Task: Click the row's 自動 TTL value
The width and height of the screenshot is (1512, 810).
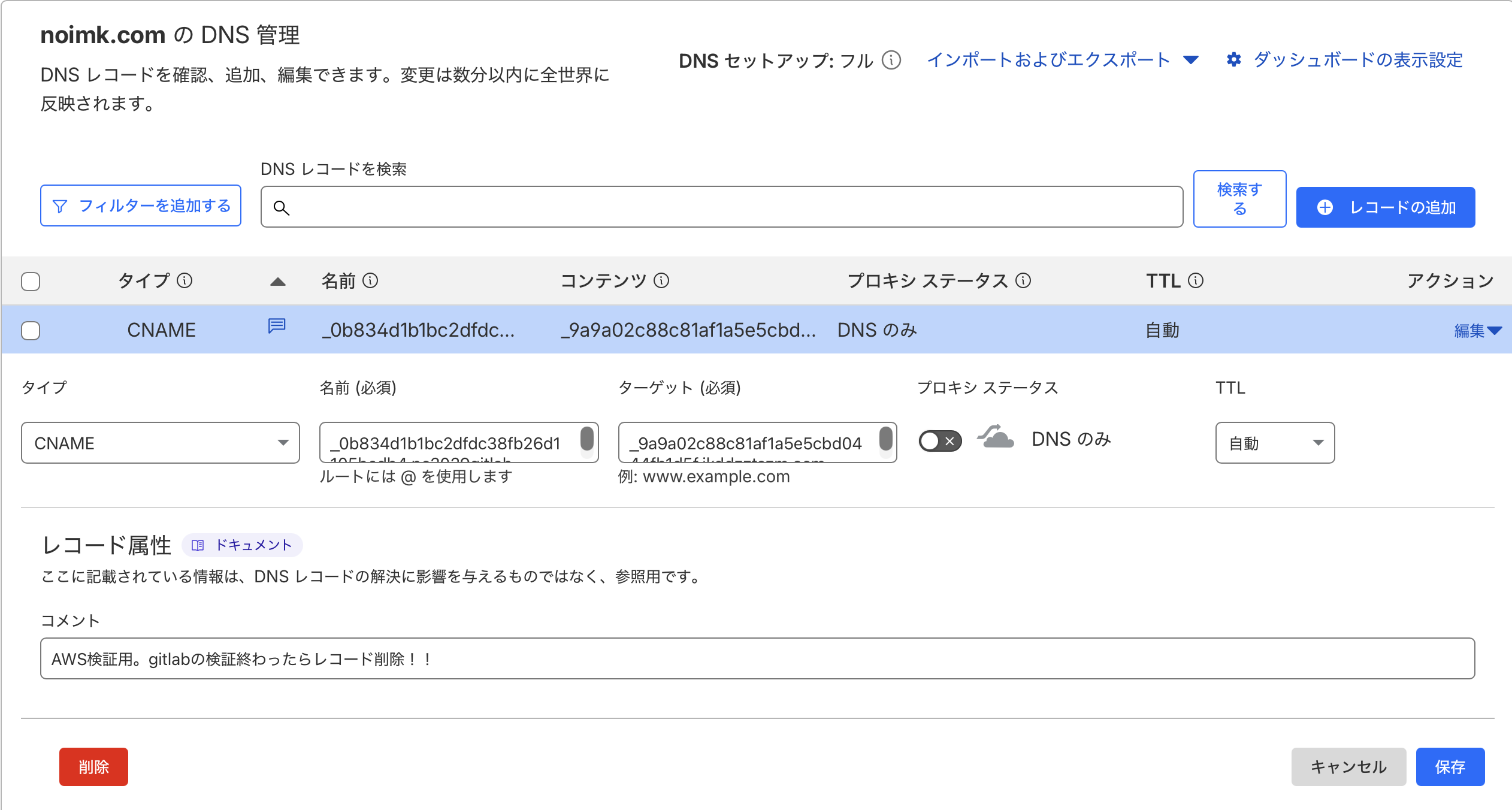Action: pyautogui.click(x=1163, y=330)
